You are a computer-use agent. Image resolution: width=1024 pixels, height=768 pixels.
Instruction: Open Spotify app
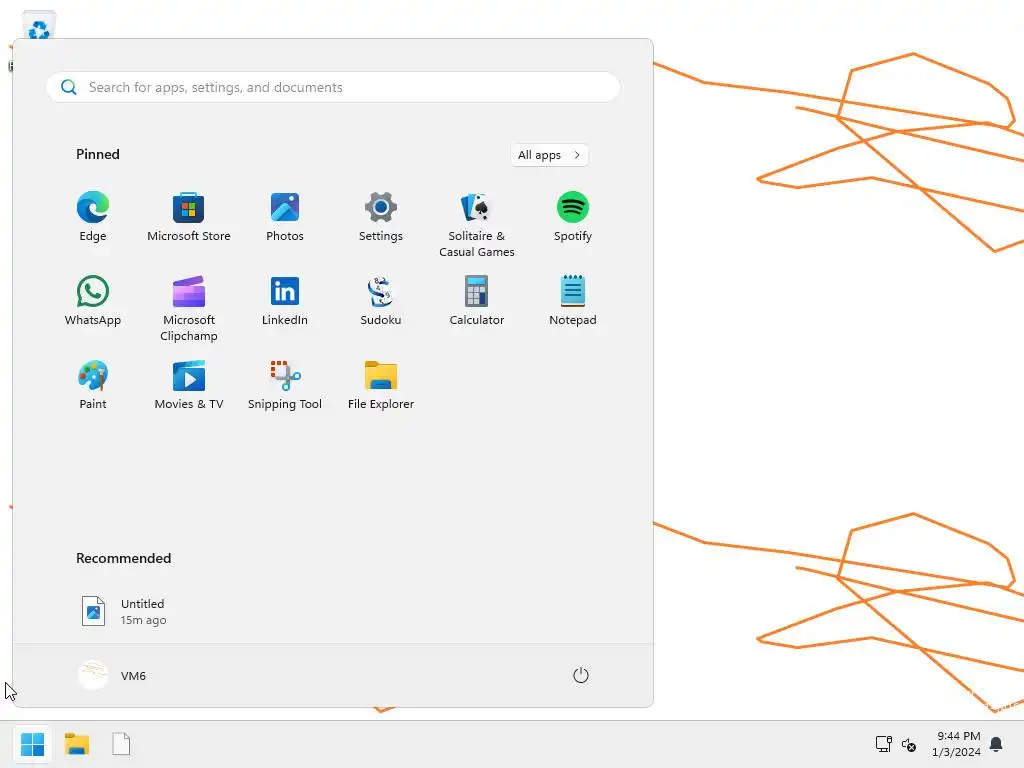coord(573,217)
